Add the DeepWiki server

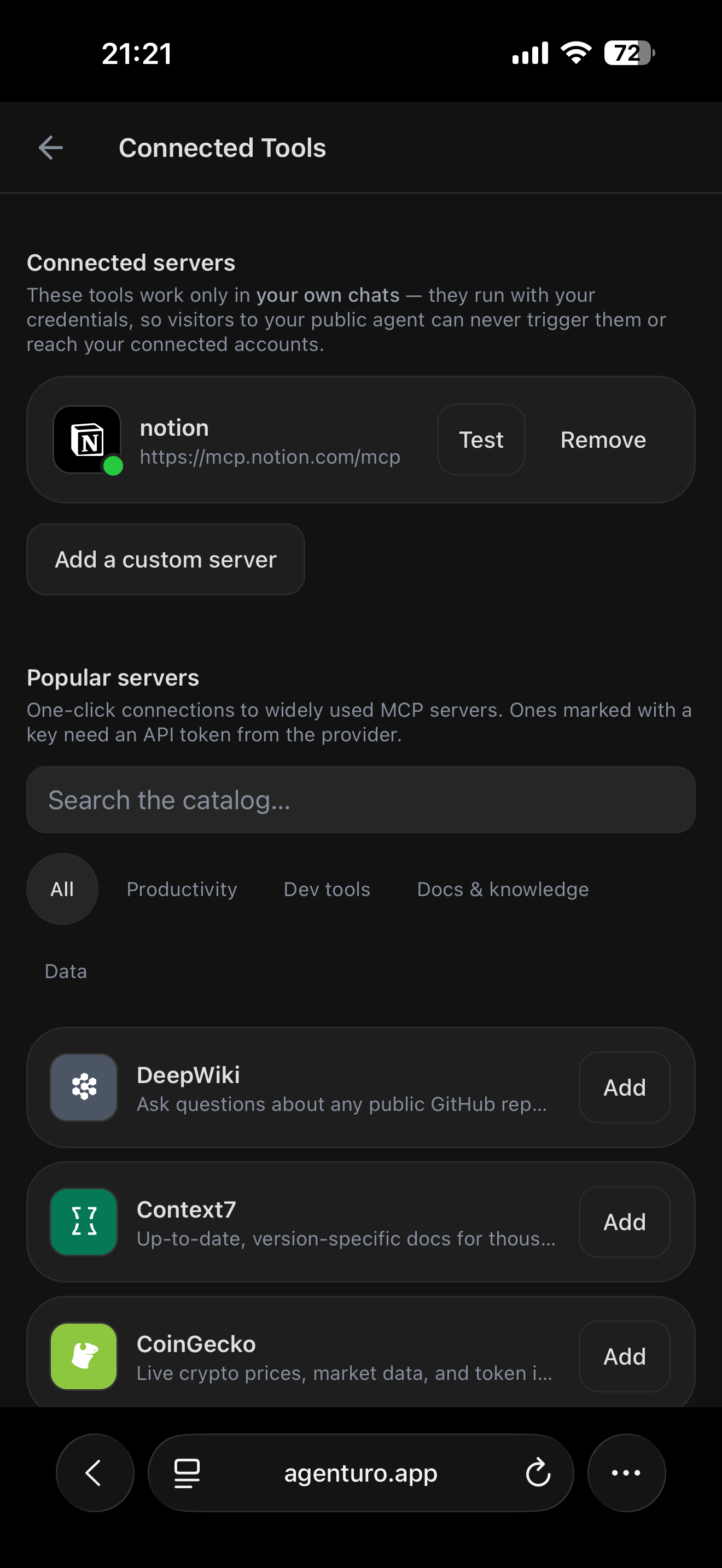tap(625, 1087)
